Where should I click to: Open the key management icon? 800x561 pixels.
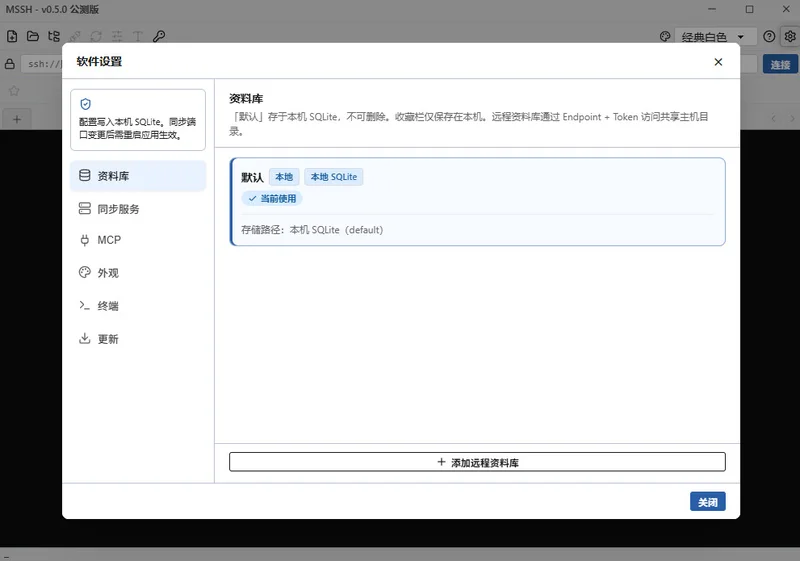pyautogui.click(x=159, y=36)
